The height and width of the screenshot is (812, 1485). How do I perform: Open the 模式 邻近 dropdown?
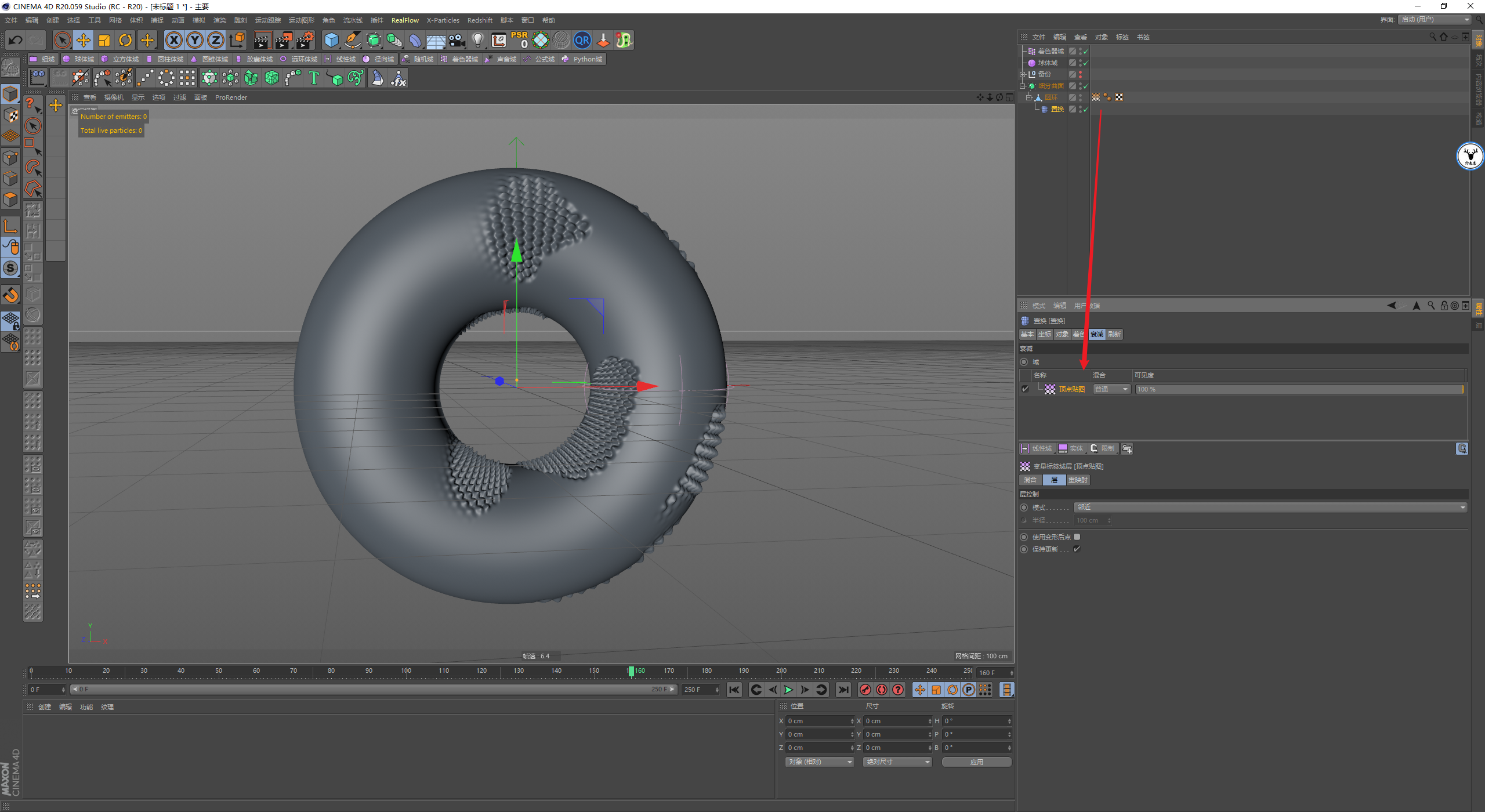point(1270,507)
